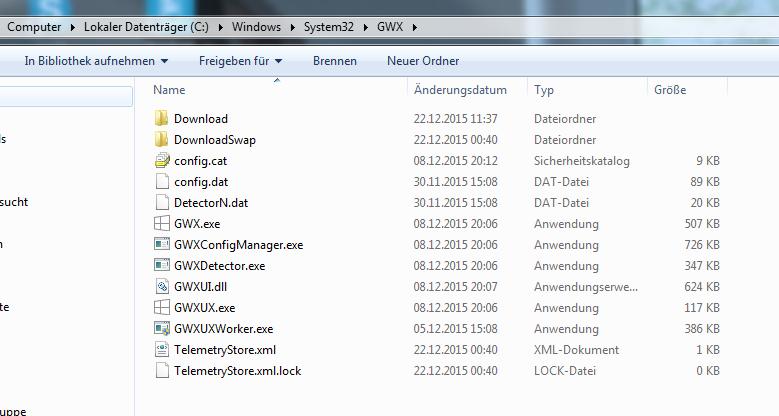Select the GWX.exe file name
The height and width of the screenshot is (416, 779).
pos(197,223)
